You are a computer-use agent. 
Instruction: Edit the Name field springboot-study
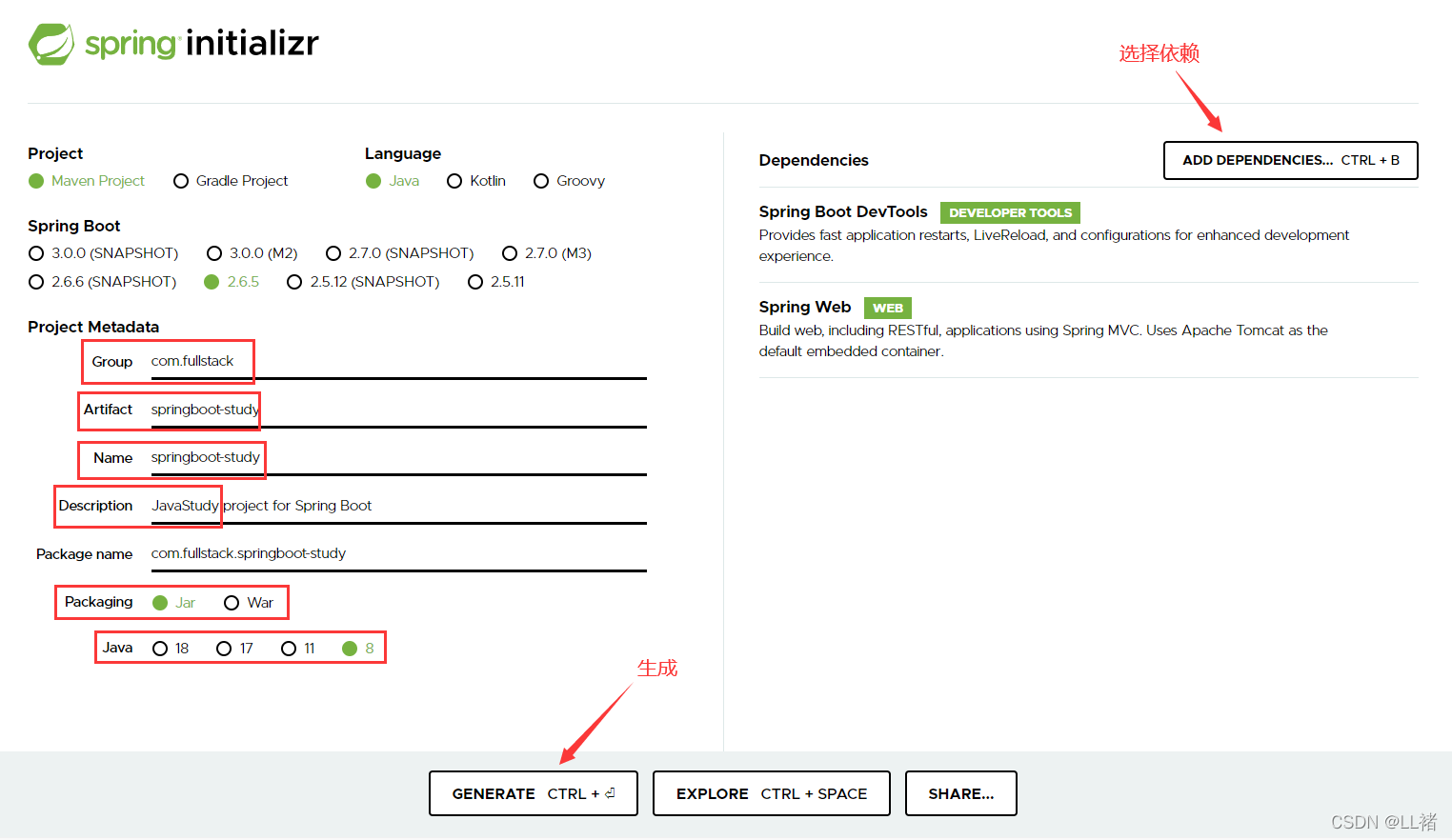coord(398,457)
